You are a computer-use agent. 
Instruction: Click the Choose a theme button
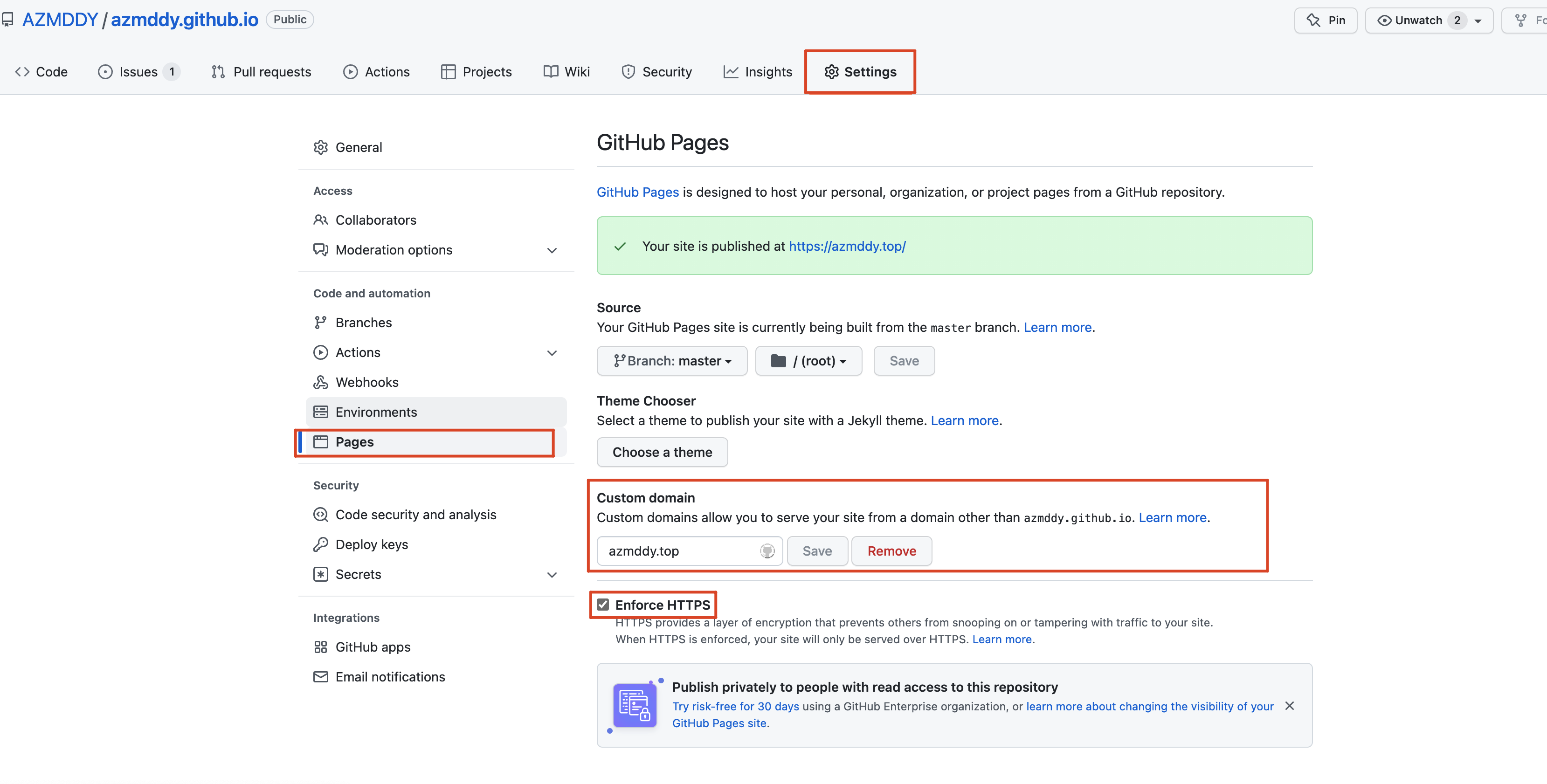[662, 452]
